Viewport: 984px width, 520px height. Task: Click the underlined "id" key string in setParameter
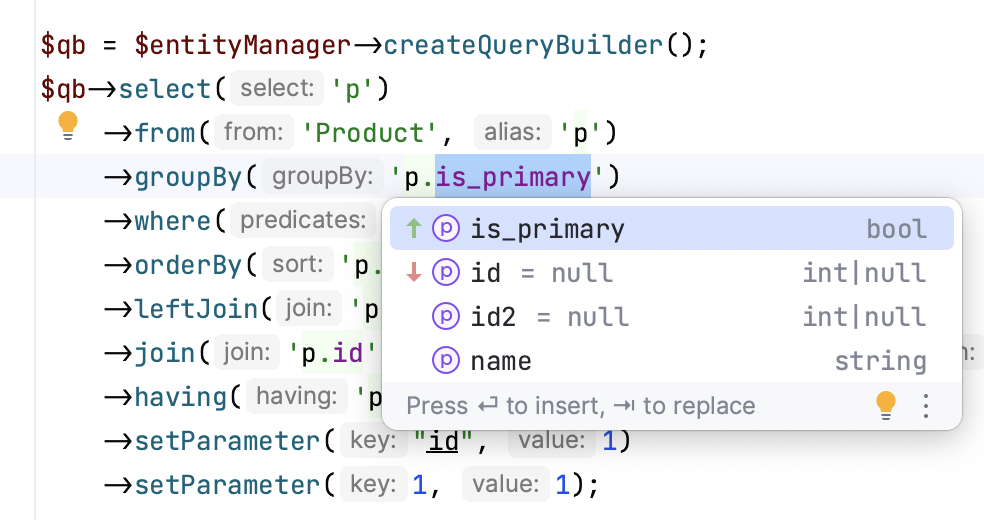tap(443, 441)
